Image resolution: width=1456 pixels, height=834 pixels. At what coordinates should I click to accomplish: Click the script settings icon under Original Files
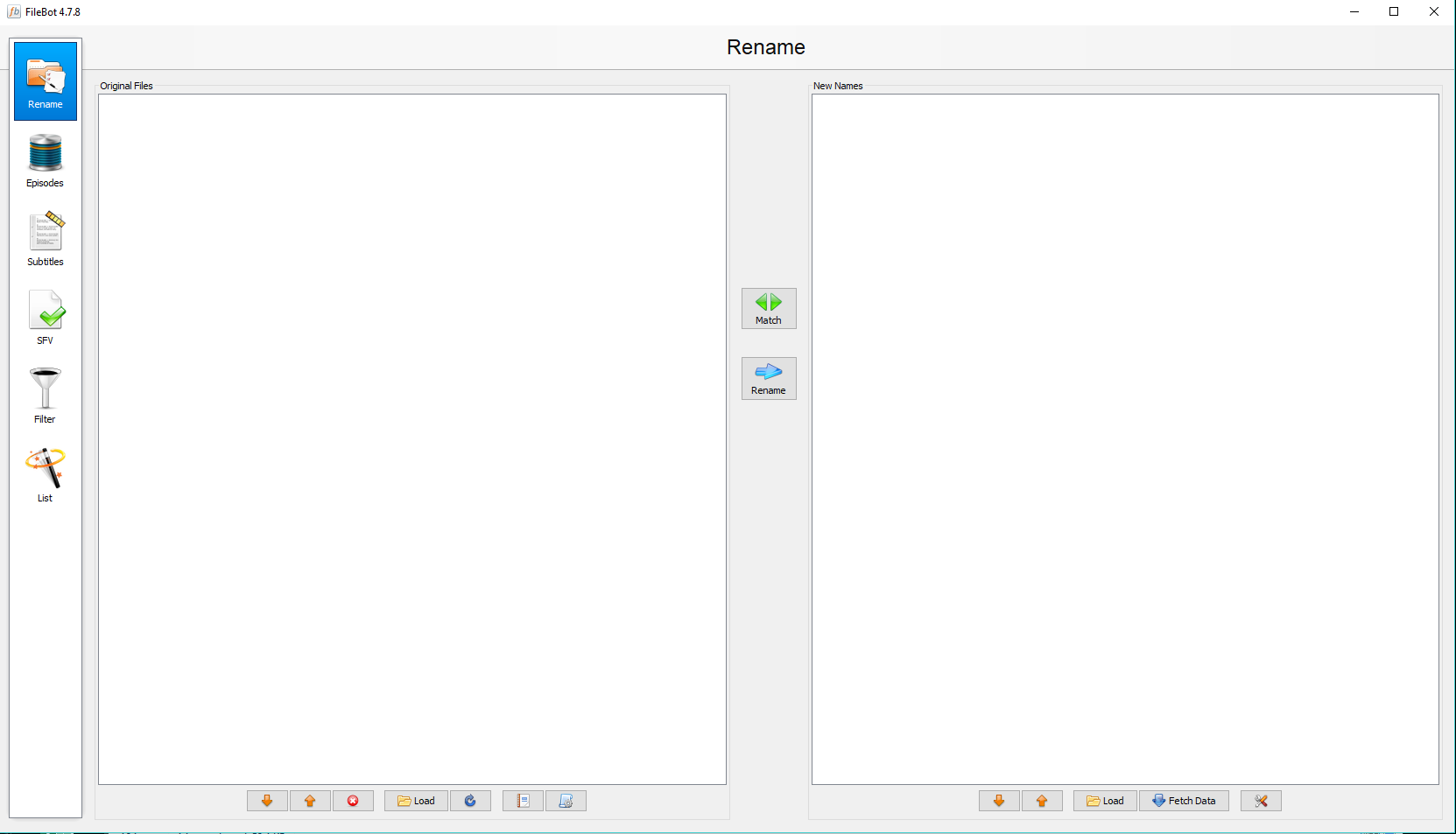(566, 801)
